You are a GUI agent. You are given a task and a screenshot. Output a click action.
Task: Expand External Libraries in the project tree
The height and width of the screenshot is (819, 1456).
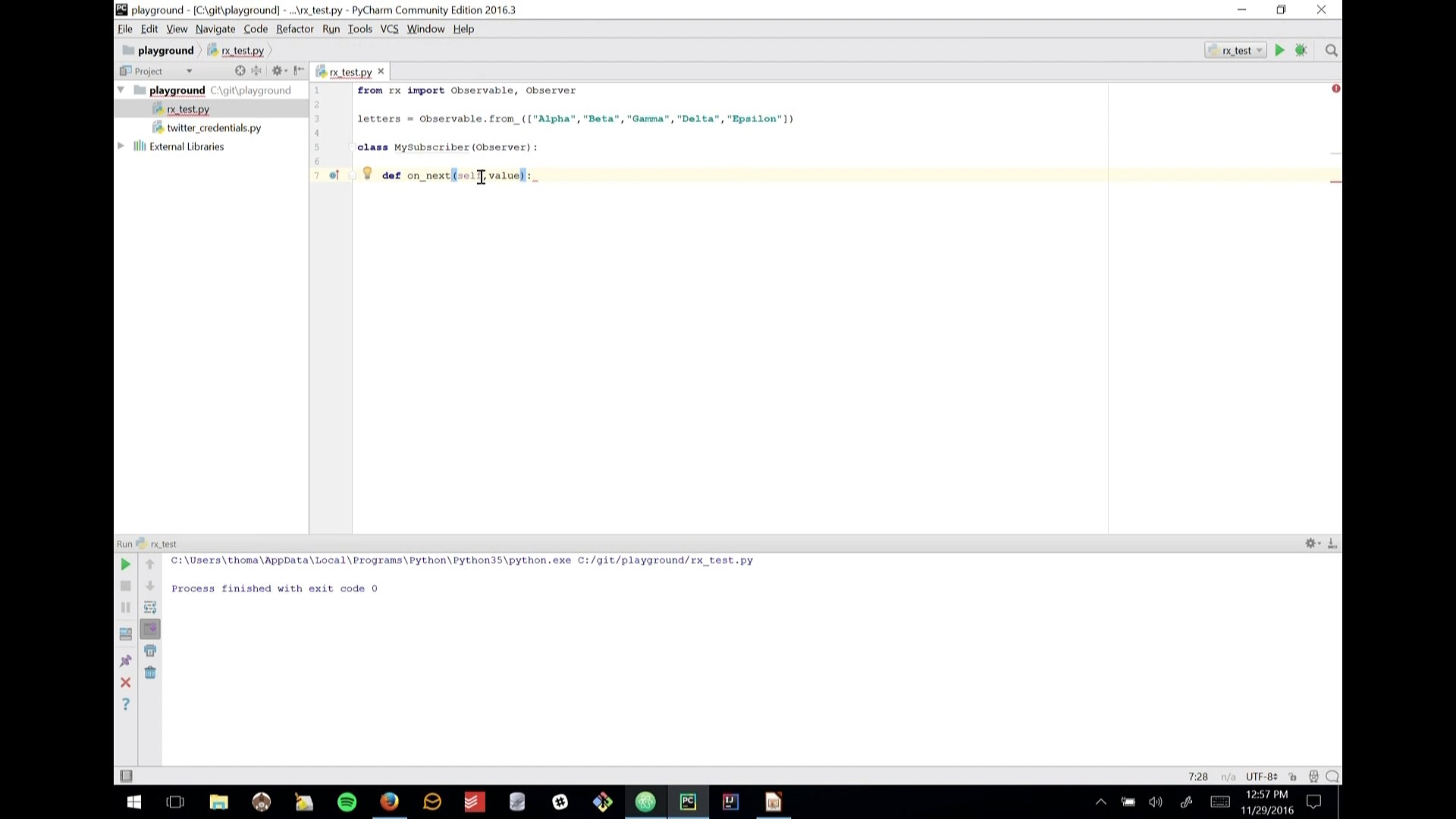click(x=121, y=146)
